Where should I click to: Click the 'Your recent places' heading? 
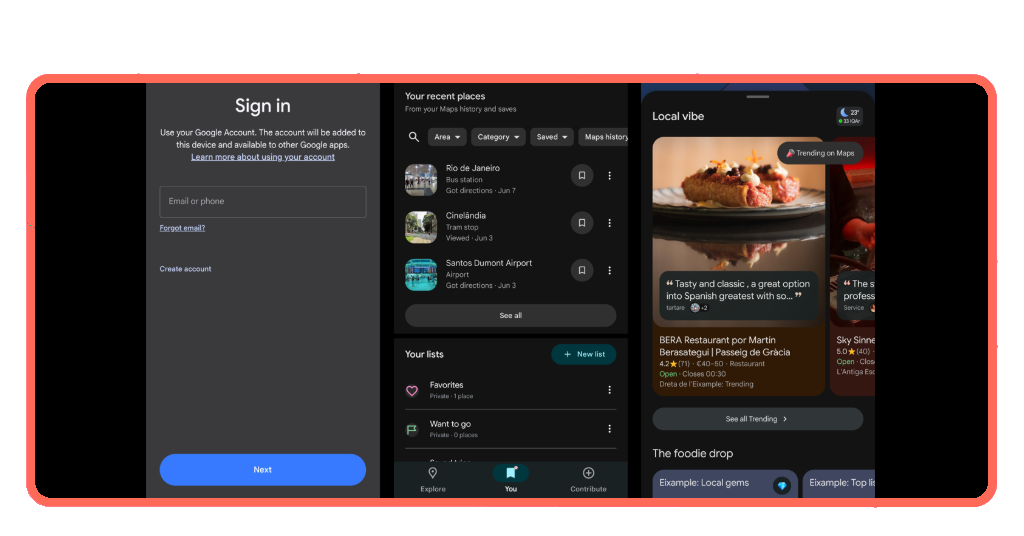(x=445, y=96)
